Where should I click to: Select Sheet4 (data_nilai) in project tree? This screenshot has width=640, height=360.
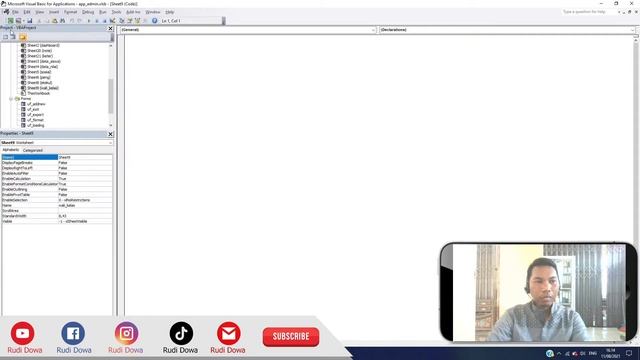42,67
